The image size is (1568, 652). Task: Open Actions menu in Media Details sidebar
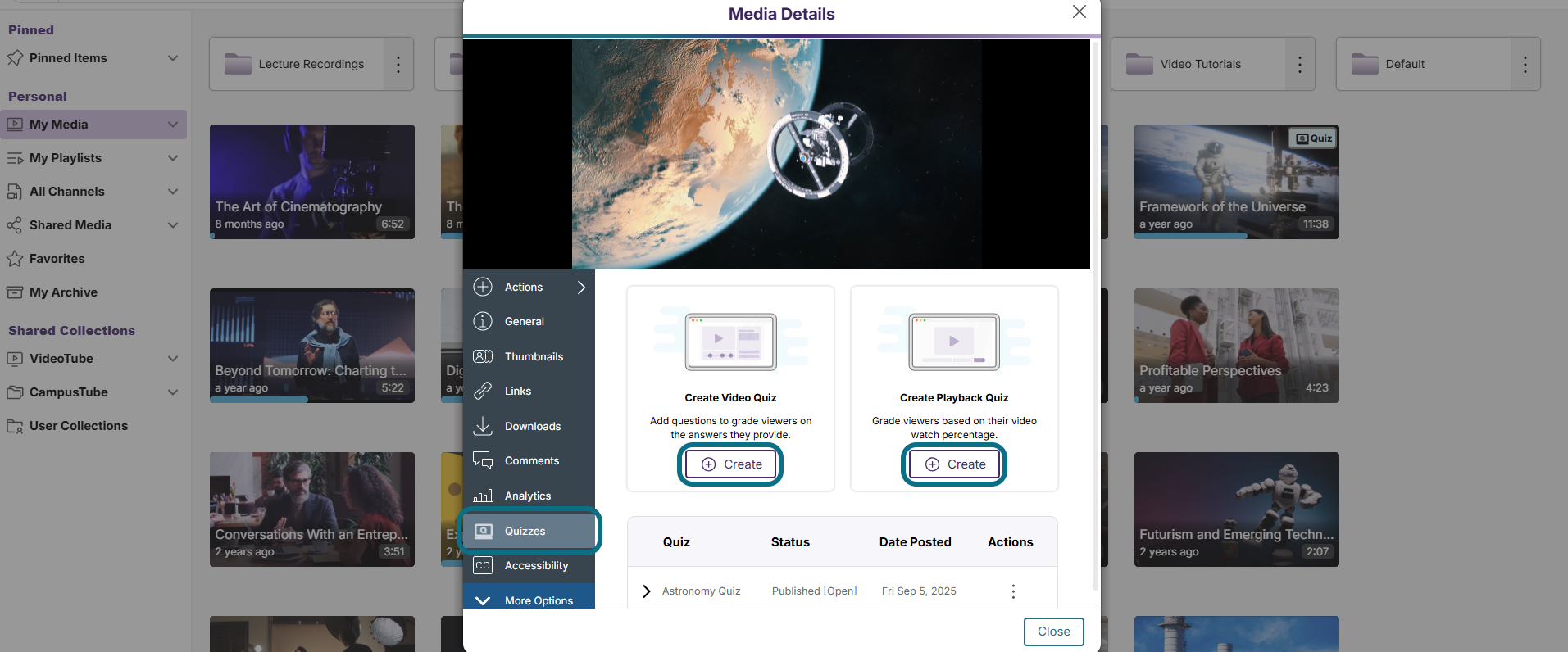529,287
